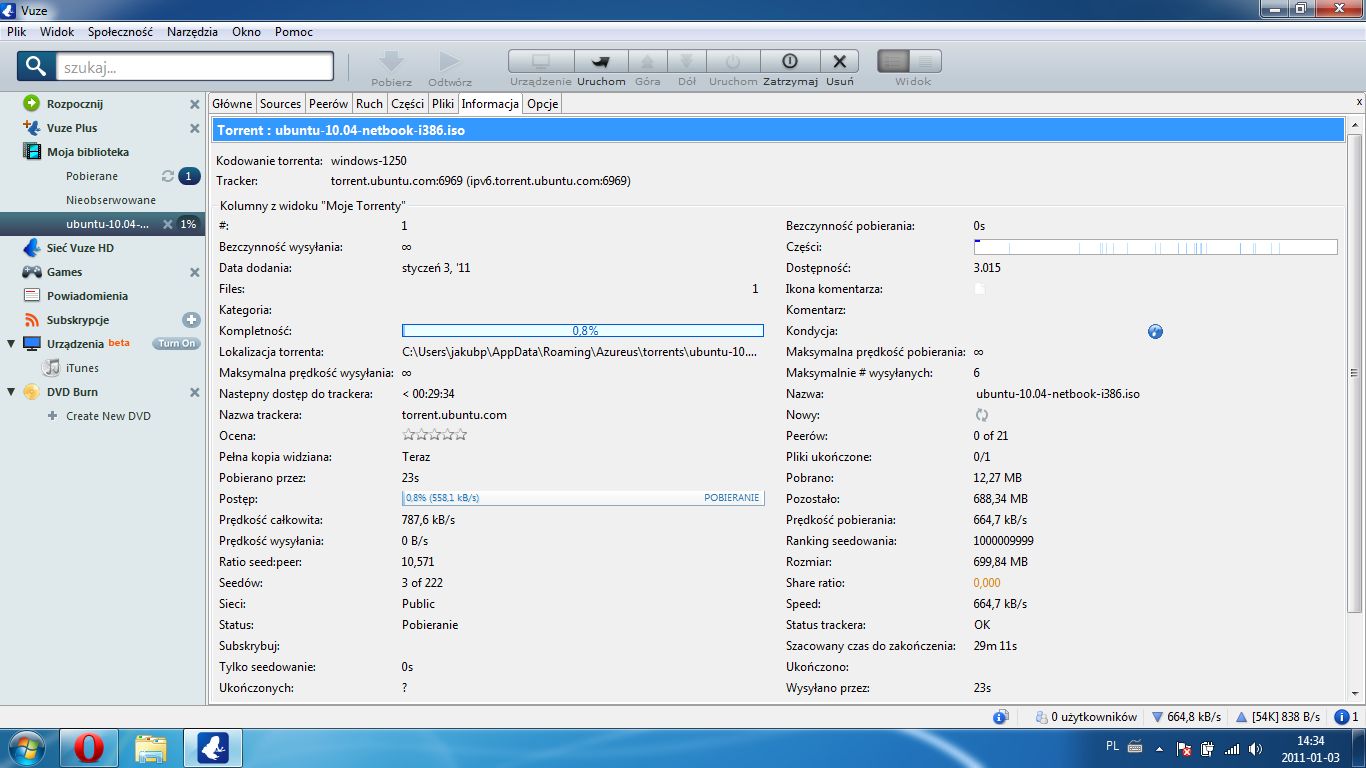Close the ubuntu-10.04 sidebar entry
The image size is (1366, 768).
pos(168,224)
